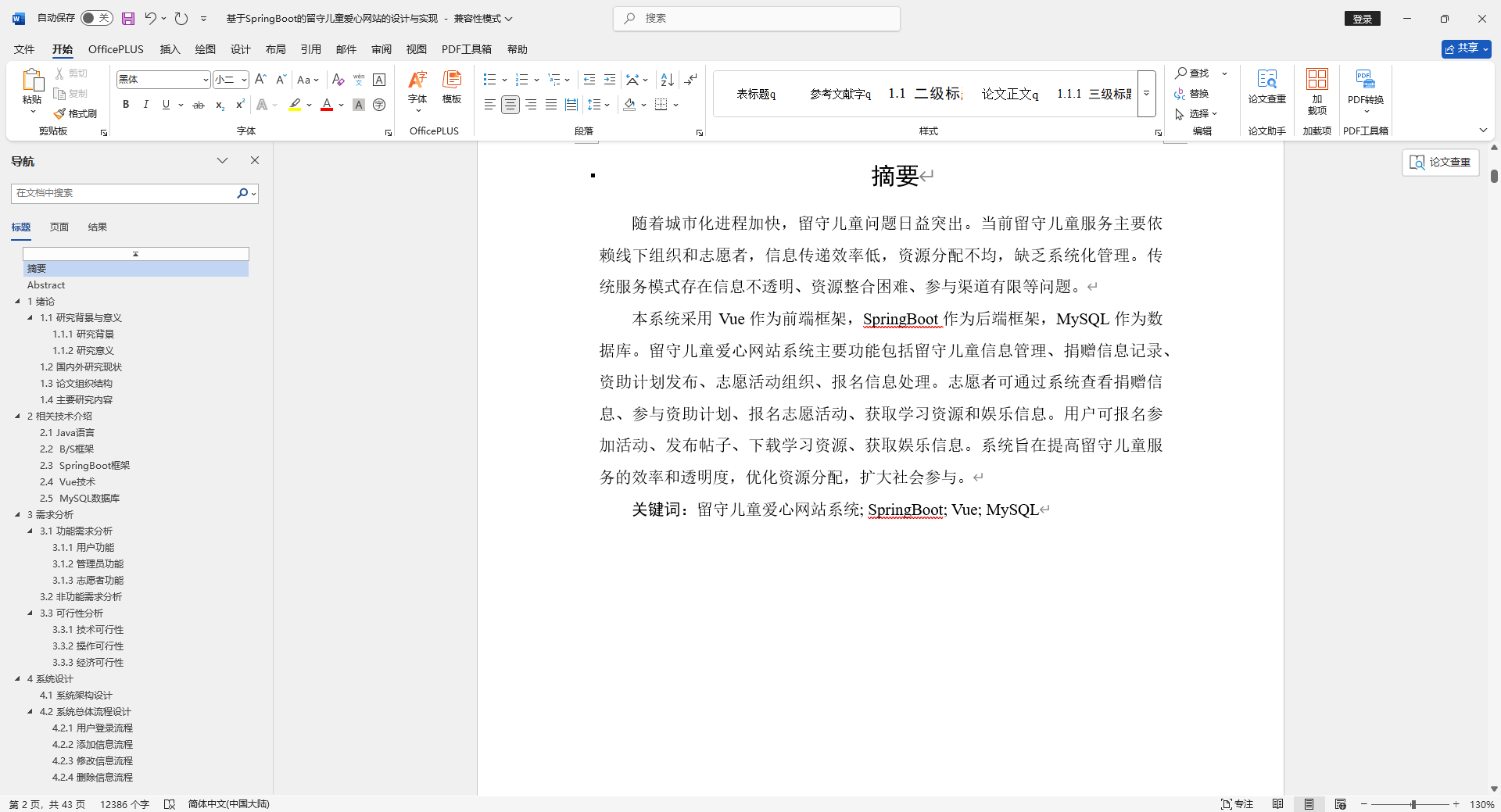Apply text highlight color
The height and width of the screenshot is (812, 1501).
tap(295, 105)
